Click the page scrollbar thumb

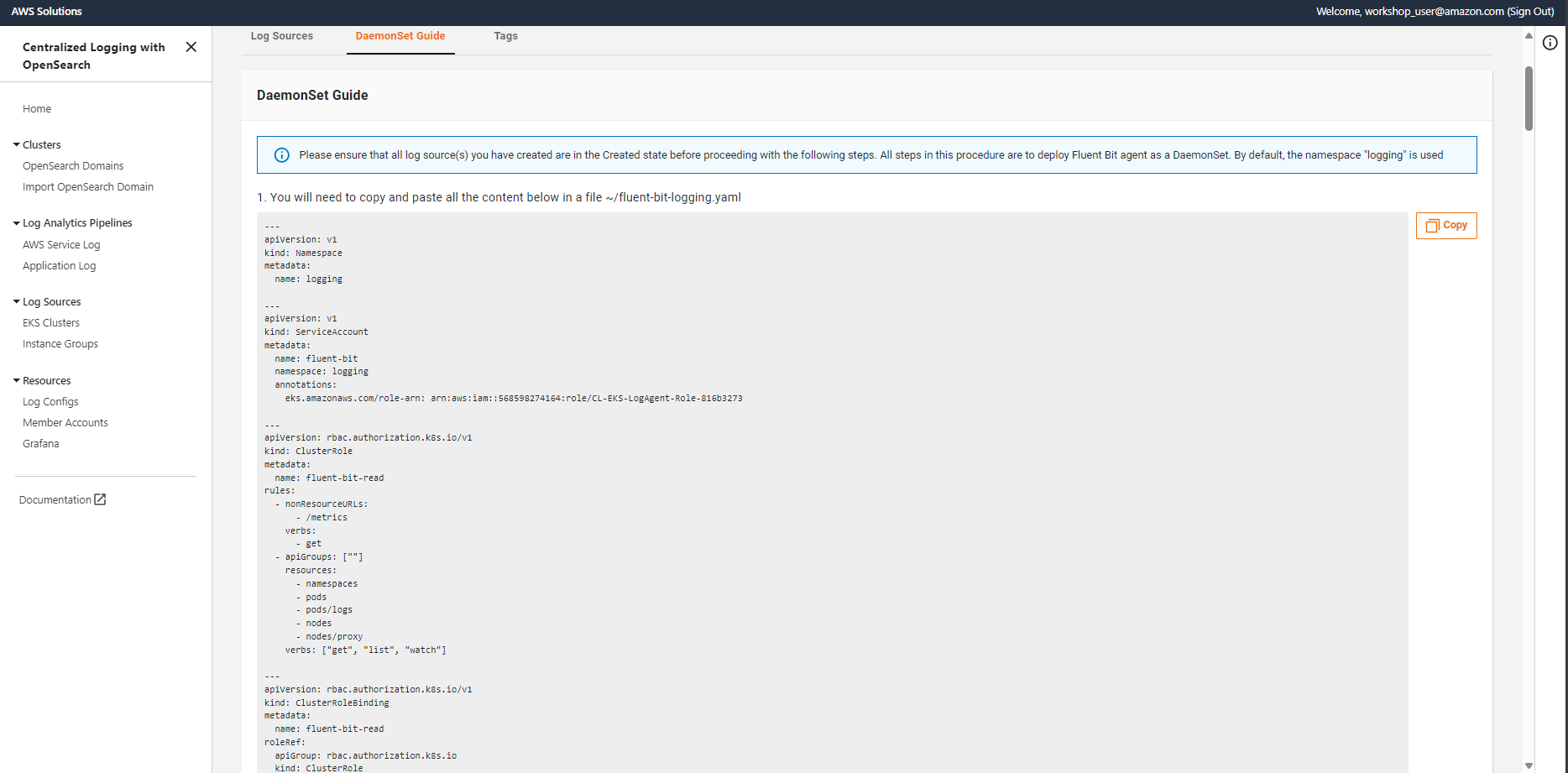point(1529,97)
